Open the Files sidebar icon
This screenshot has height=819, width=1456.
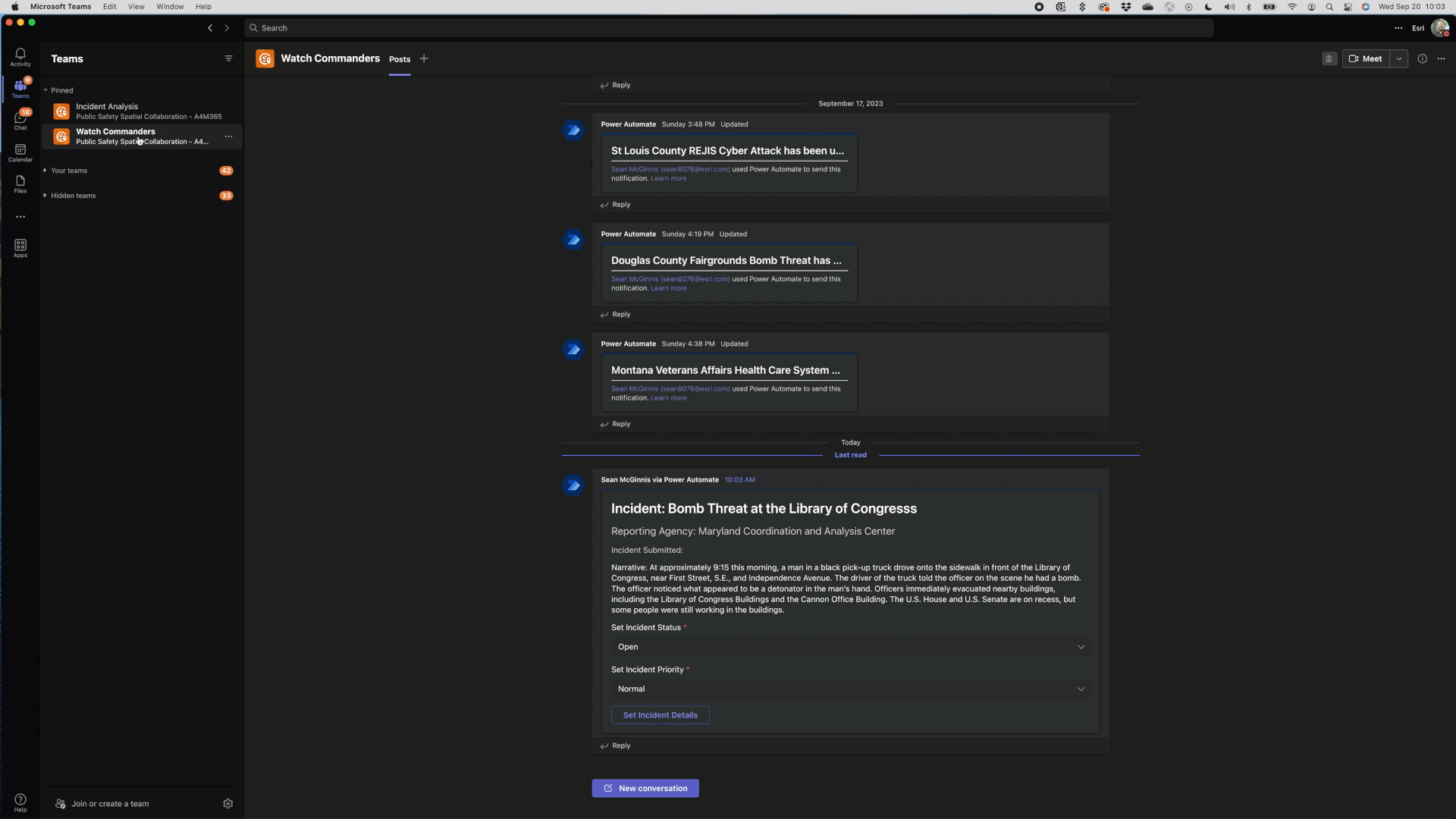pos(20,184)
